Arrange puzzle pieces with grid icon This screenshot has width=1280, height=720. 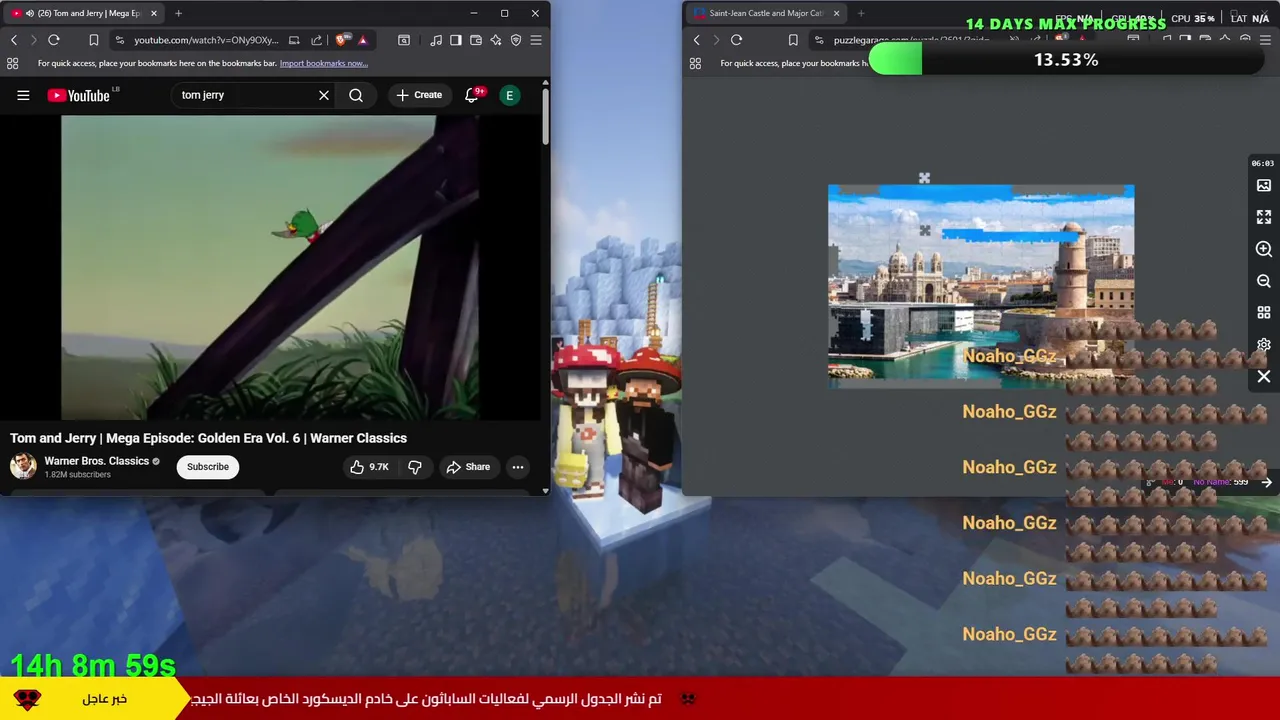(1264, 313)
